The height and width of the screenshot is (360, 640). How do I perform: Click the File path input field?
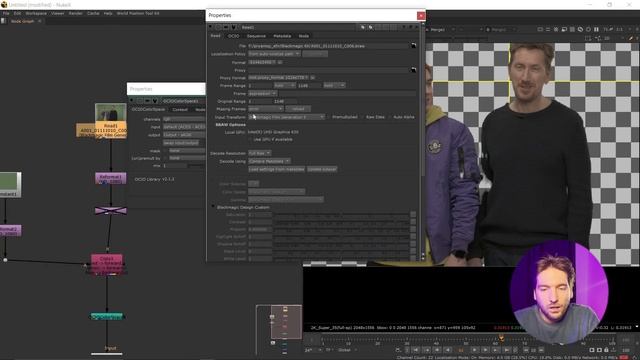click(x=328, y=46)
